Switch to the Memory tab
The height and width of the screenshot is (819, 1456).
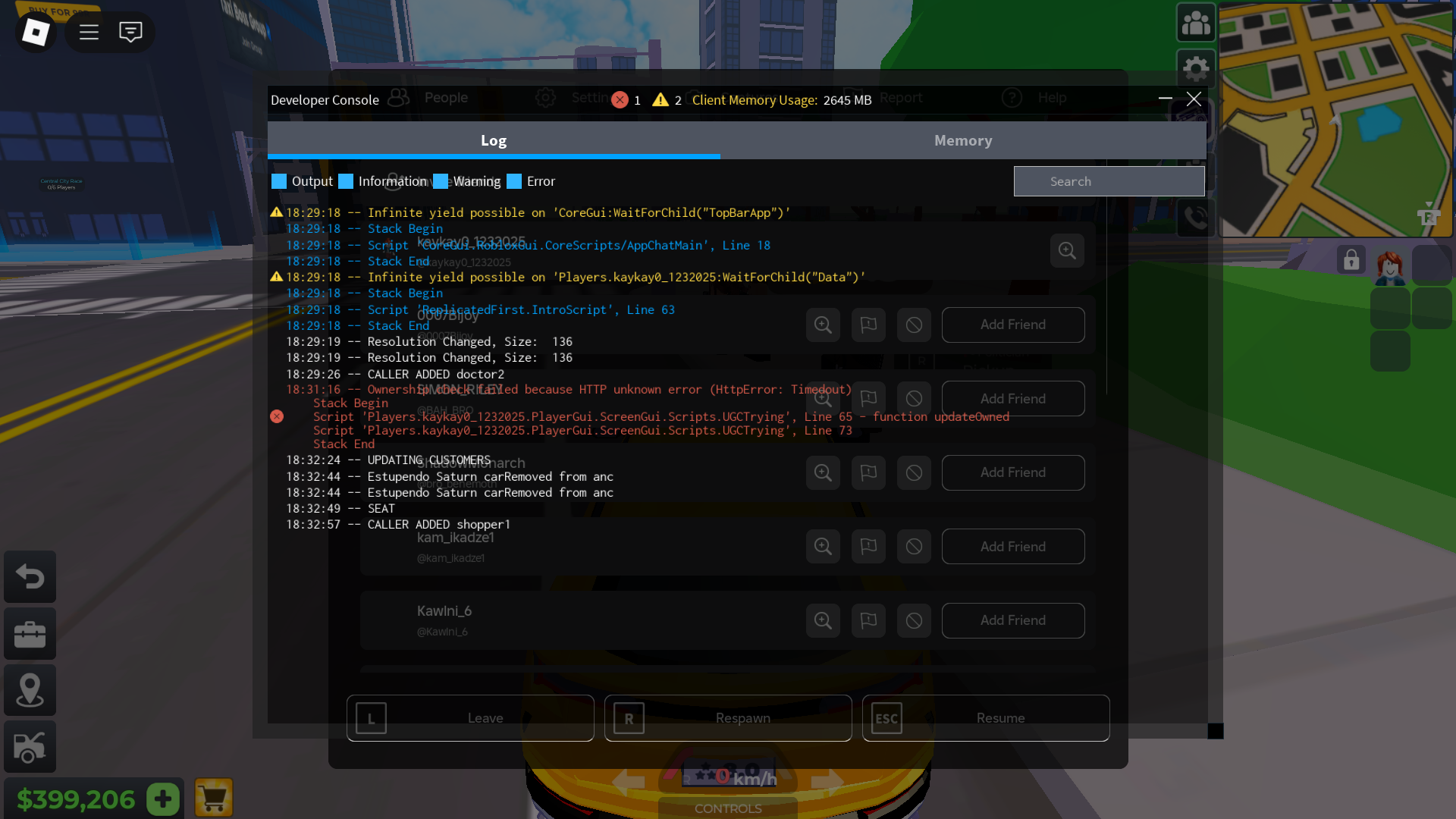[963, 140]
